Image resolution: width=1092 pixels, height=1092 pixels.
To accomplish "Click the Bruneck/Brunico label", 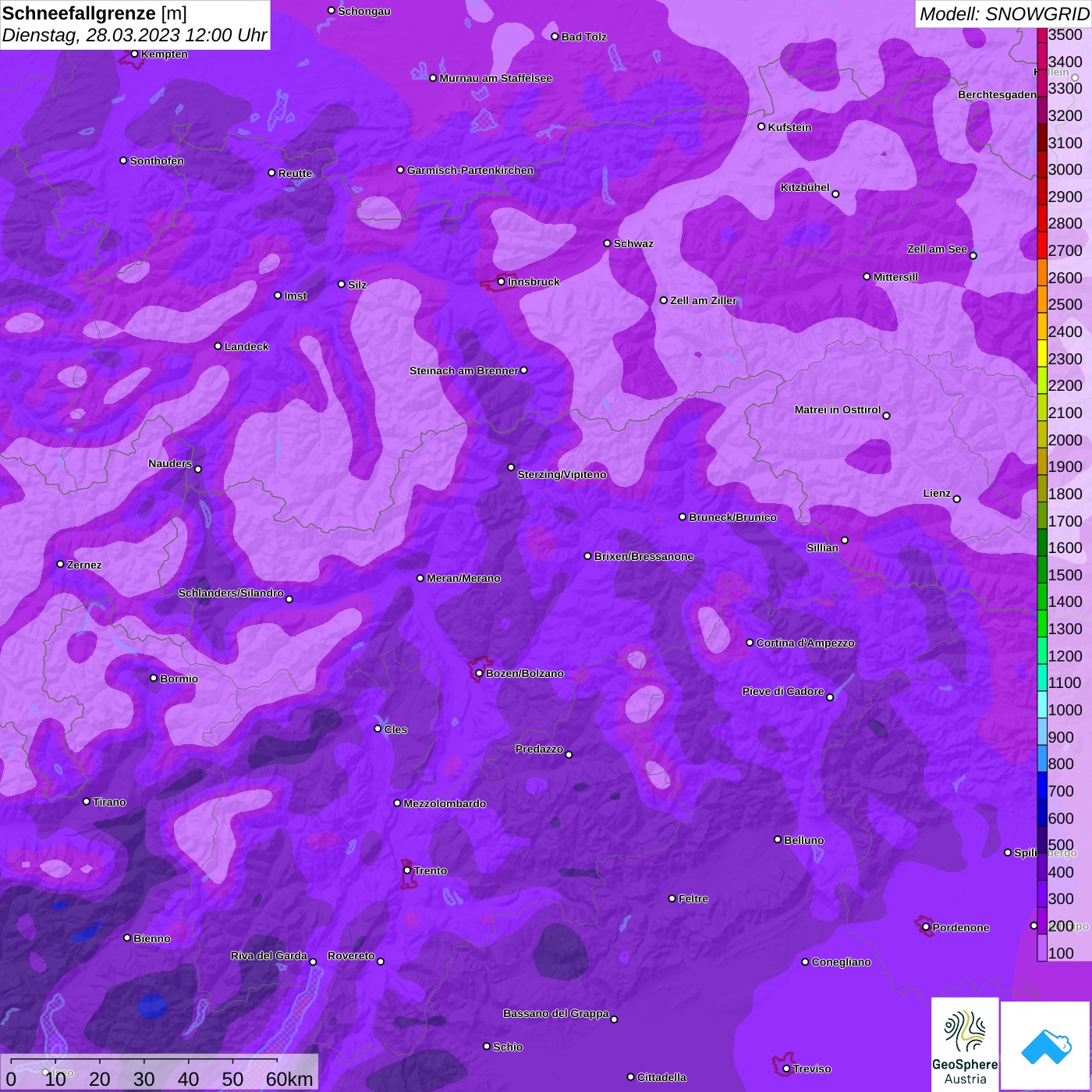I will (x=733, y=517).
